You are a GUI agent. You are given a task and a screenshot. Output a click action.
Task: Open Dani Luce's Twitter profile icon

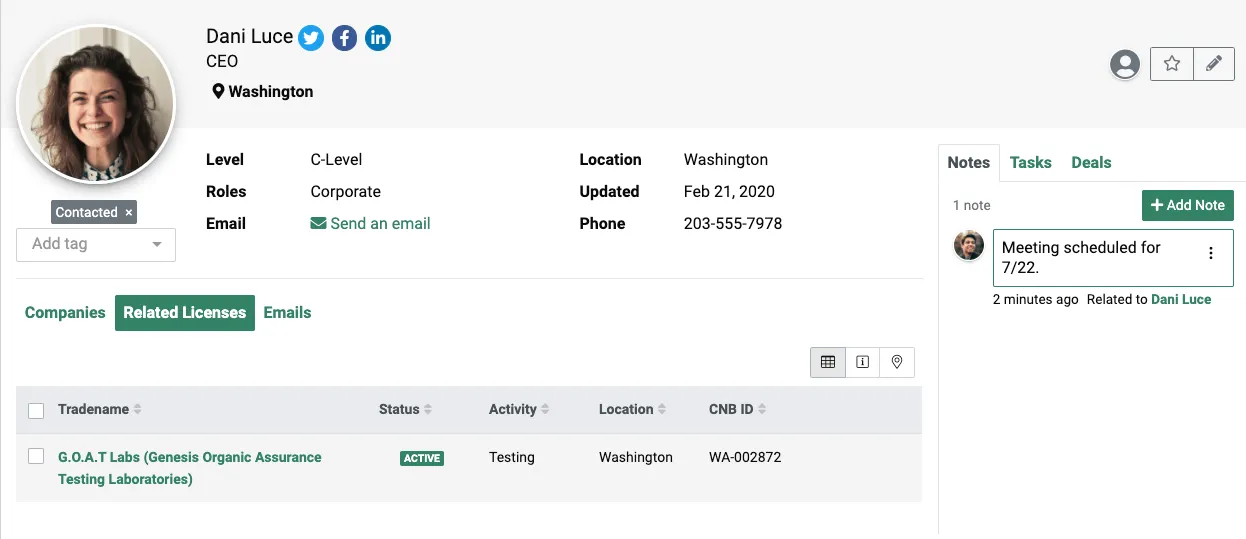coord(311,38)
